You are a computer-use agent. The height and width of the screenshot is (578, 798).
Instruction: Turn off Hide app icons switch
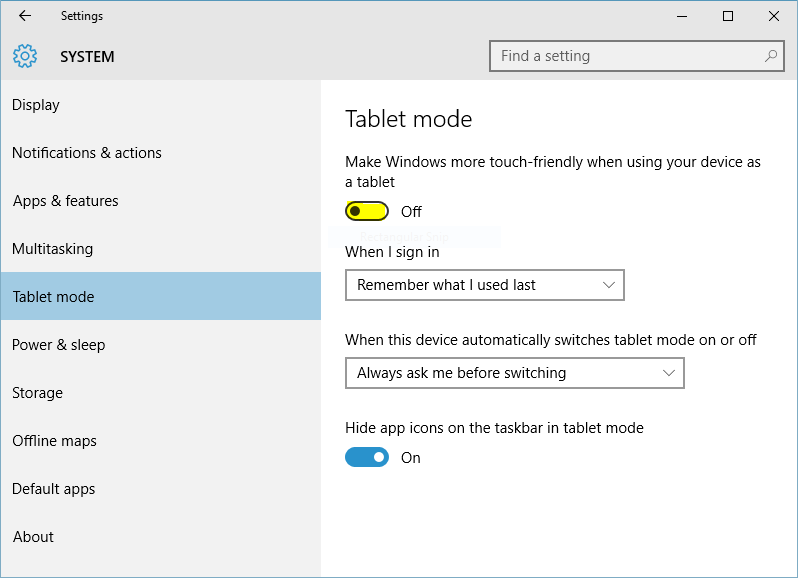[x=367, y=457]
